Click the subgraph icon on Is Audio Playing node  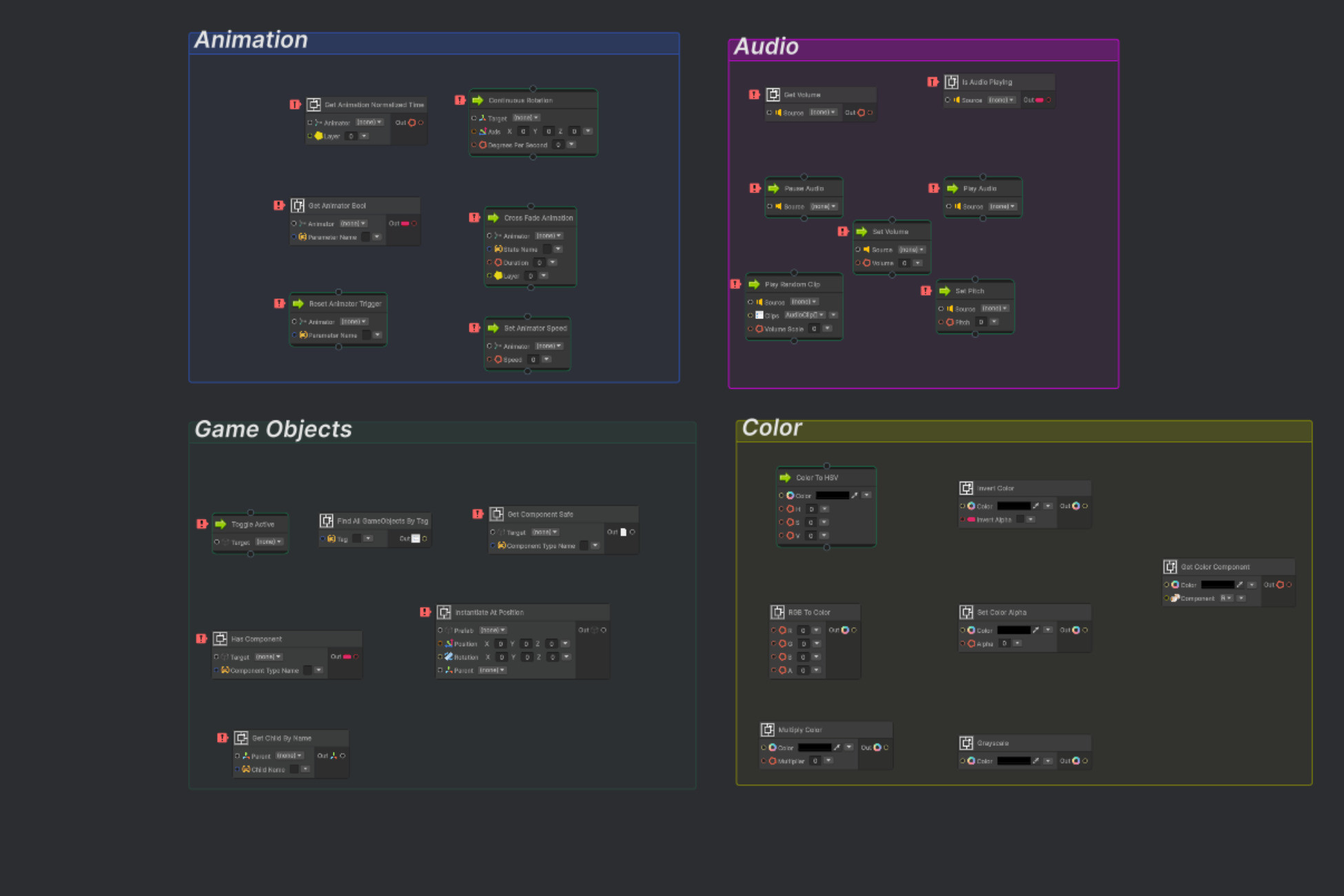tap(951, 82)
